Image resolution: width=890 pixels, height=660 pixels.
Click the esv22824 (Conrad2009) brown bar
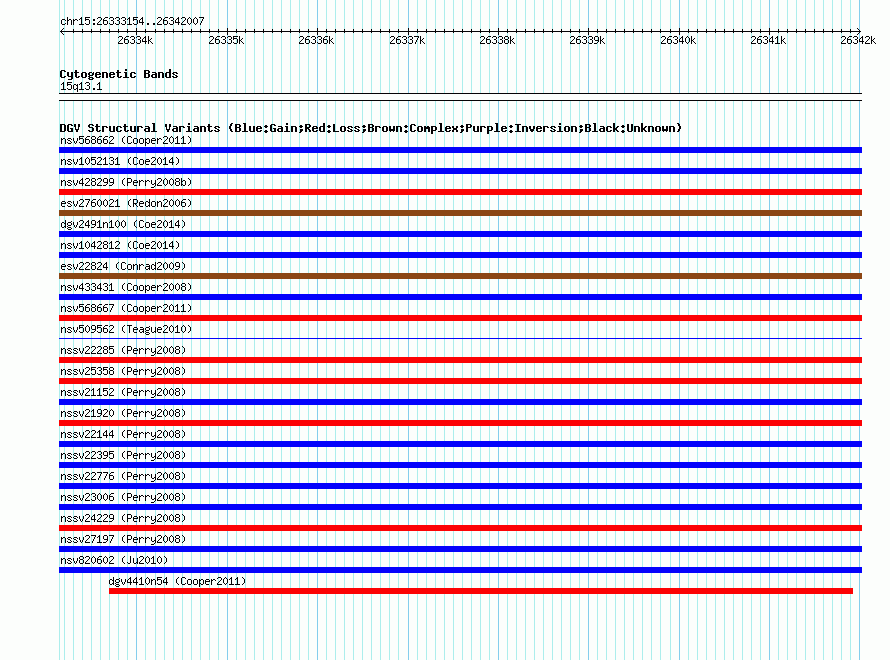coord(460,276)
